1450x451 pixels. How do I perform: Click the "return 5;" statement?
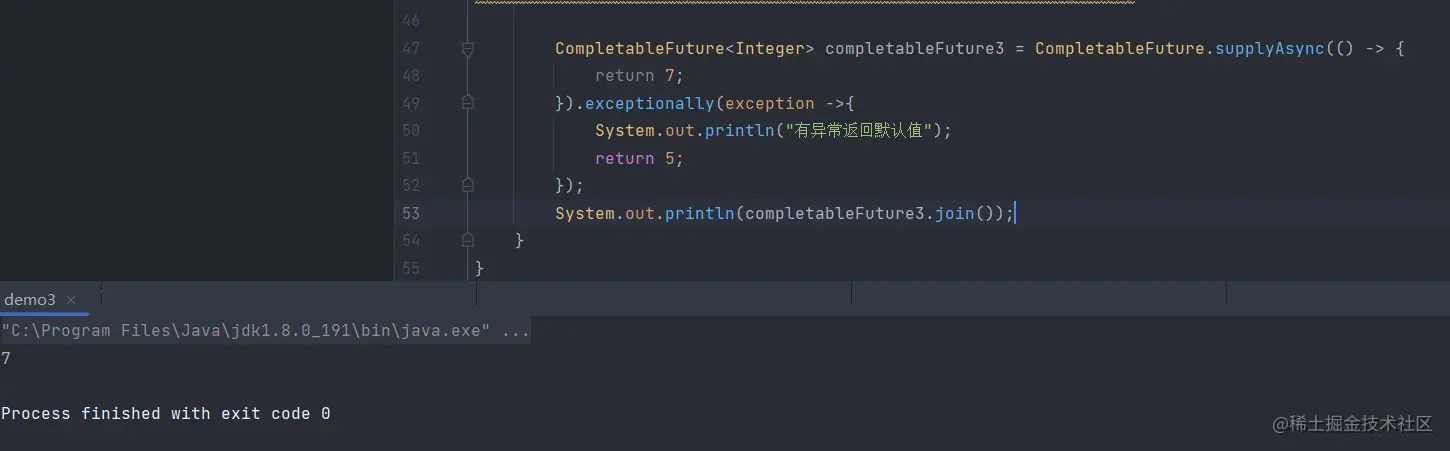pos(639,158)
